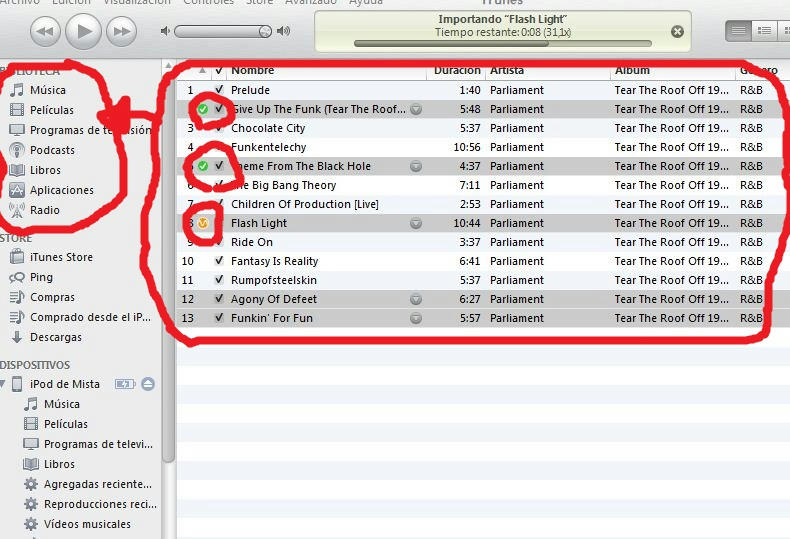
Task: Open Reproducciones recientes smart playlist
Action: click(100, 504)
